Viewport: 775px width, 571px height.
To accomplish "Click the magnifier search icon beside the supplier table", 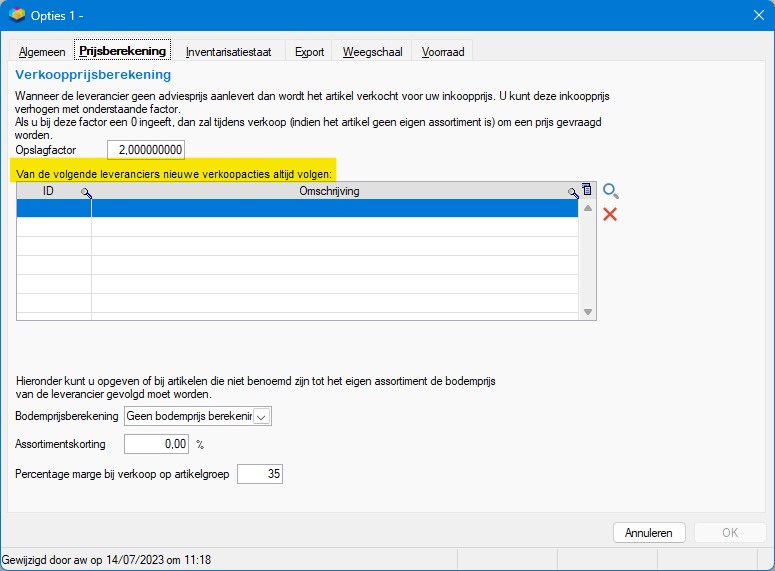I will tap(611, 191).
